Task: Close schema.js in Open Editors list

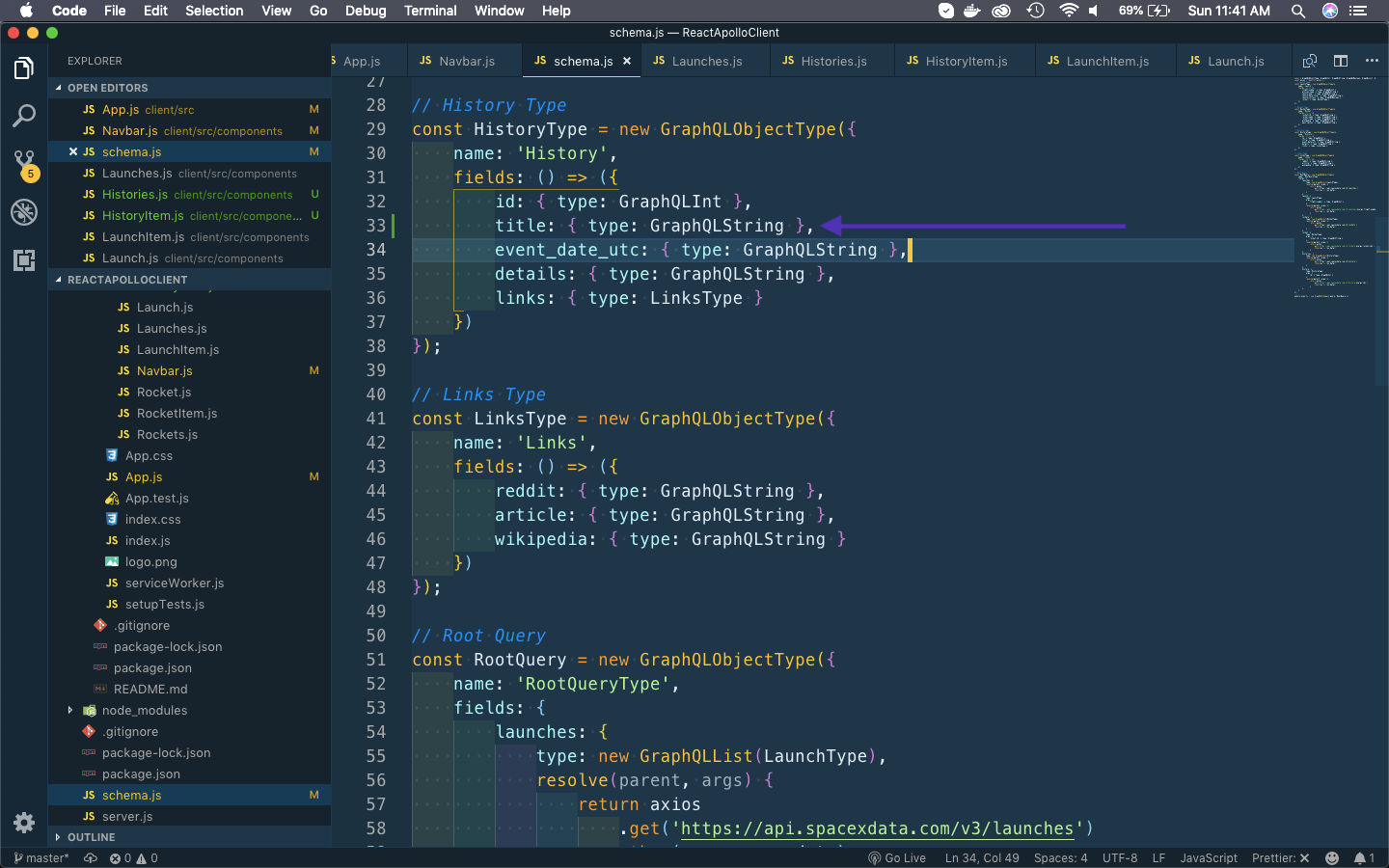Action: [x=73, y=151]
